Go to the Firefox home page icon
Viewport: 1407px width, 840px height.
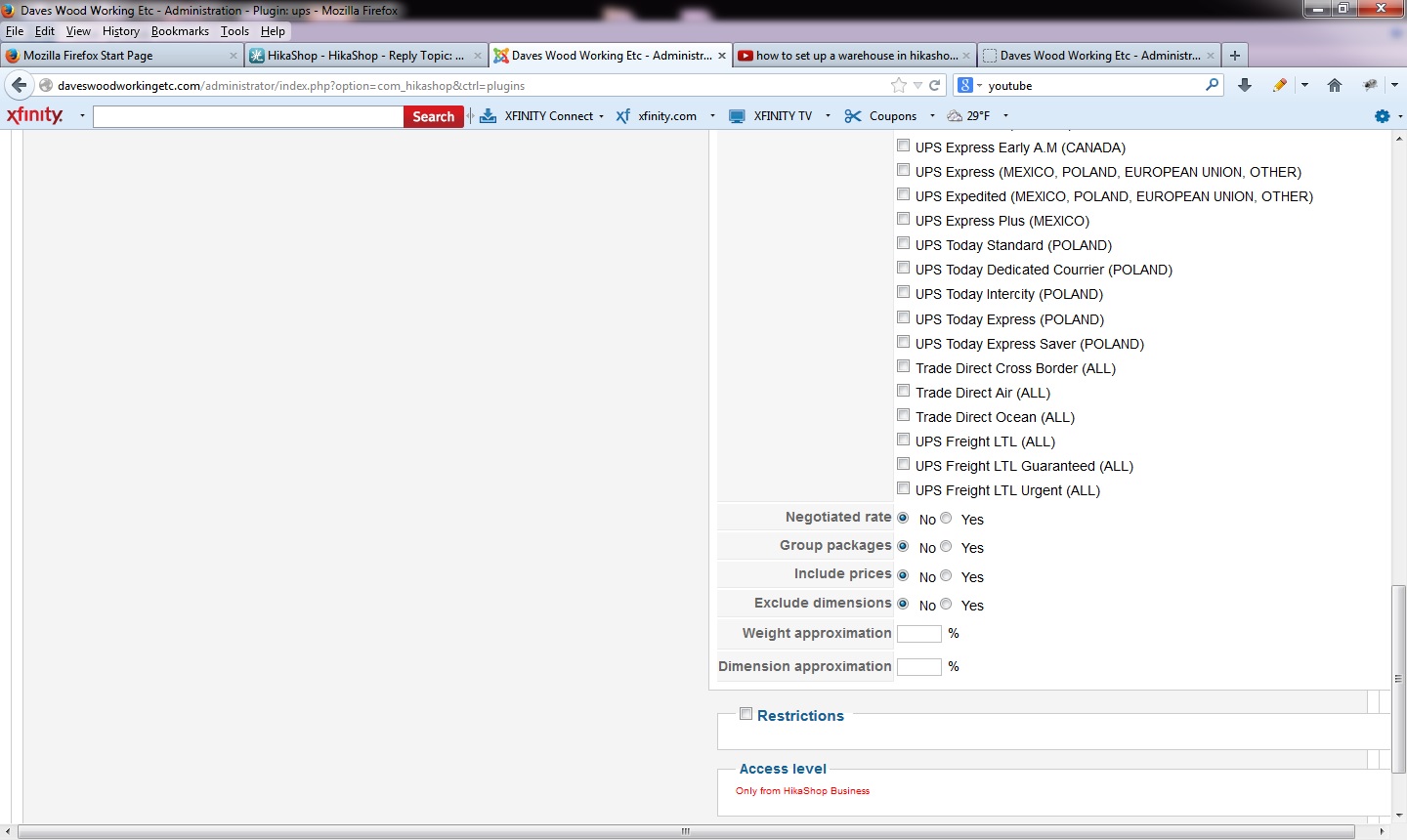tap(1335, 85)
